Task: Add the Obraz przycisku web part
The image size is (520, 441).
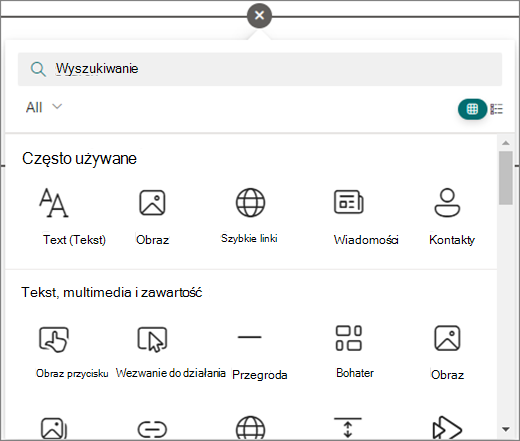Action: pos(54,339)
